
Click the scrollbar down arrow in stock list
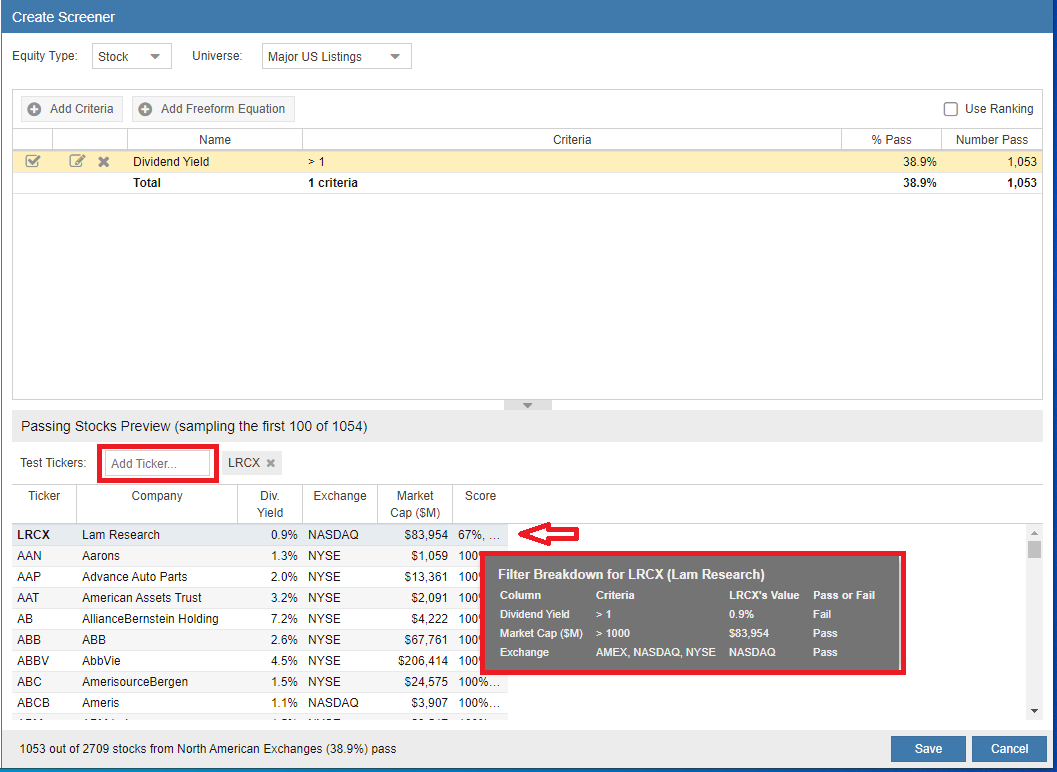point(1035,711)
